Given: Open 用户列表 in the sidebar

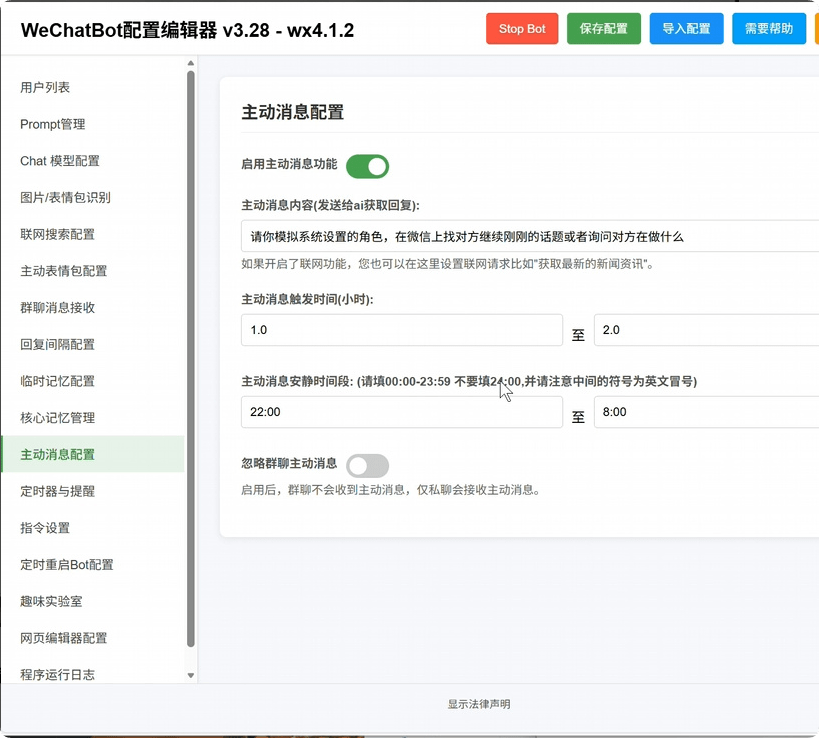Looking at the screenshot, I should pyautogui.click(x=93, y=87).
